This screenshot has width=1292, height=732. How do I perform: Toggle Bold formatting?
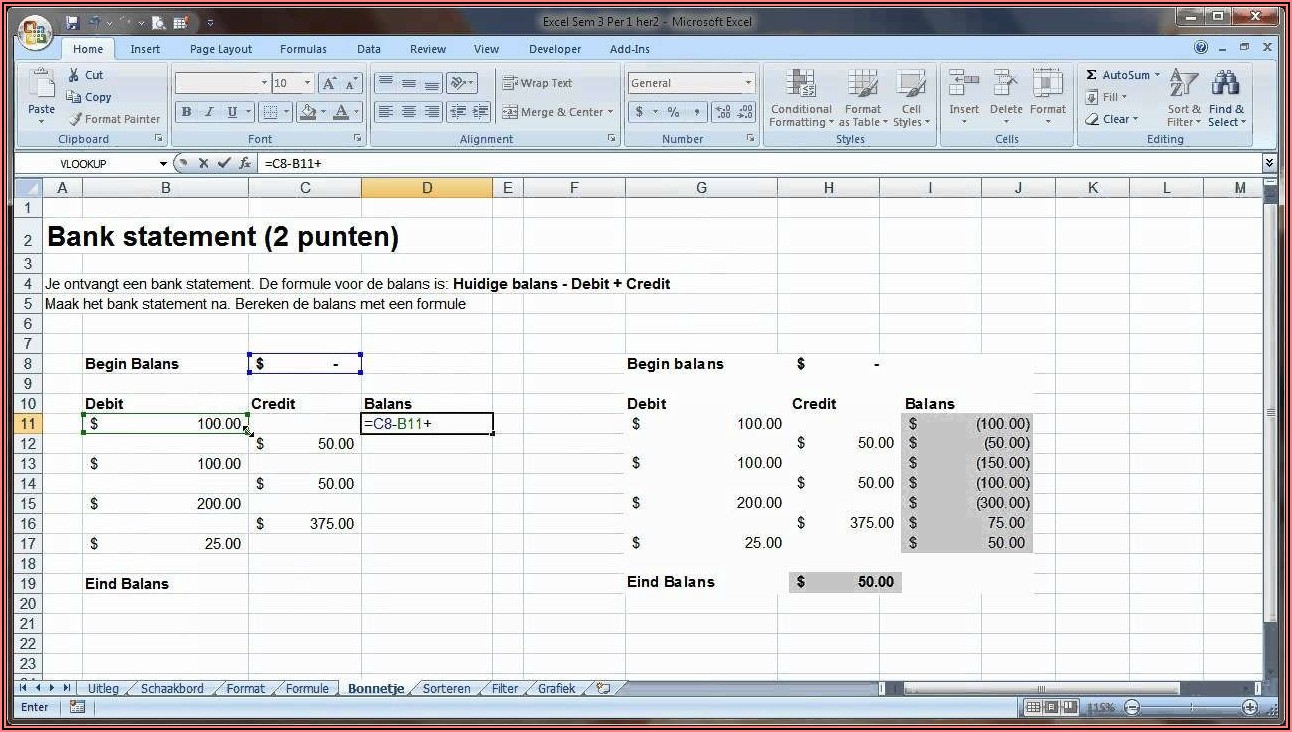(x=186, y=112)
